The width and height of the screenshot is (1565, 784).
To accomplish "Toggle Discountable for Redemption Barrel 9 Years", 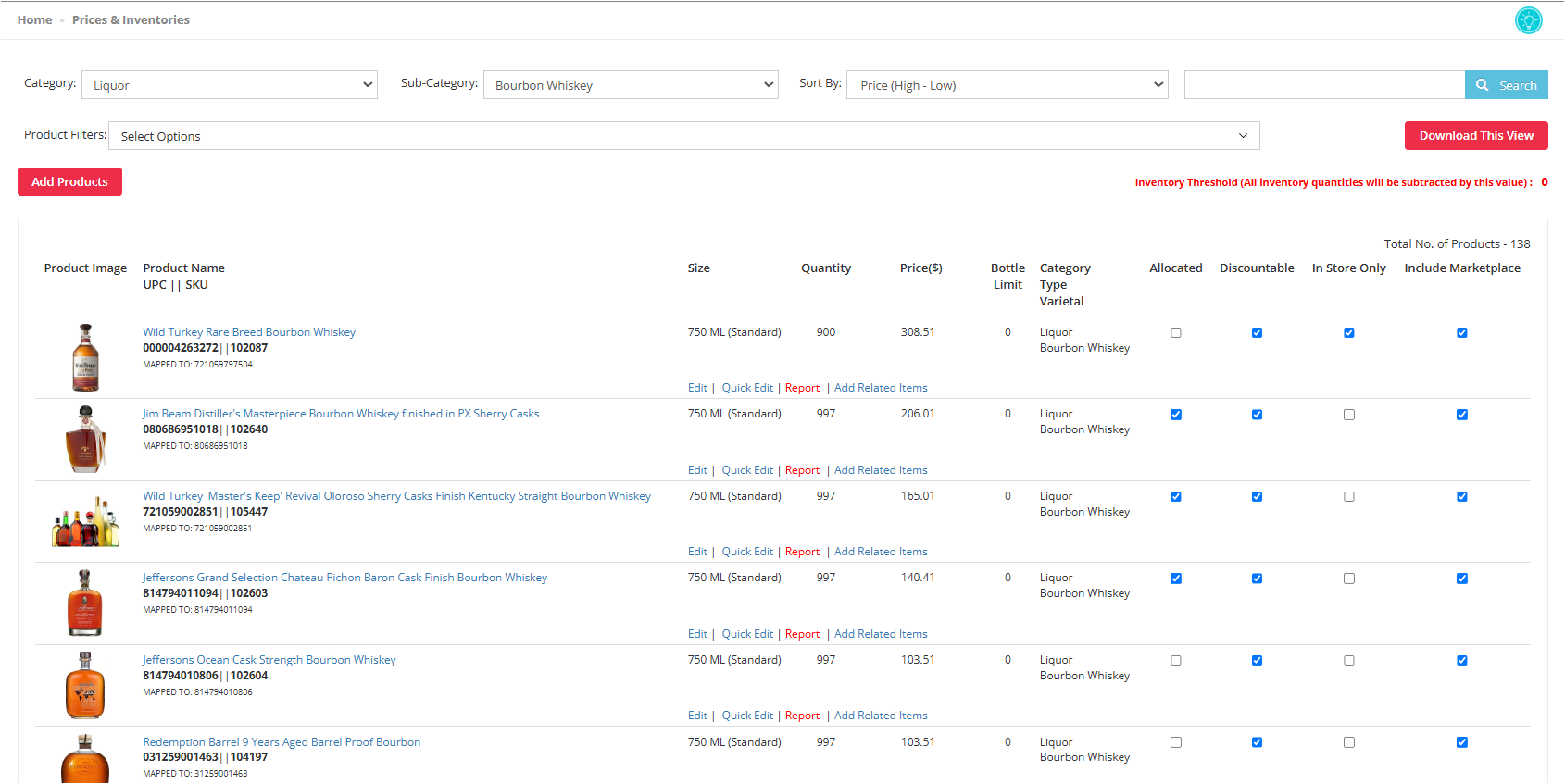I will tap(1257, 742).
